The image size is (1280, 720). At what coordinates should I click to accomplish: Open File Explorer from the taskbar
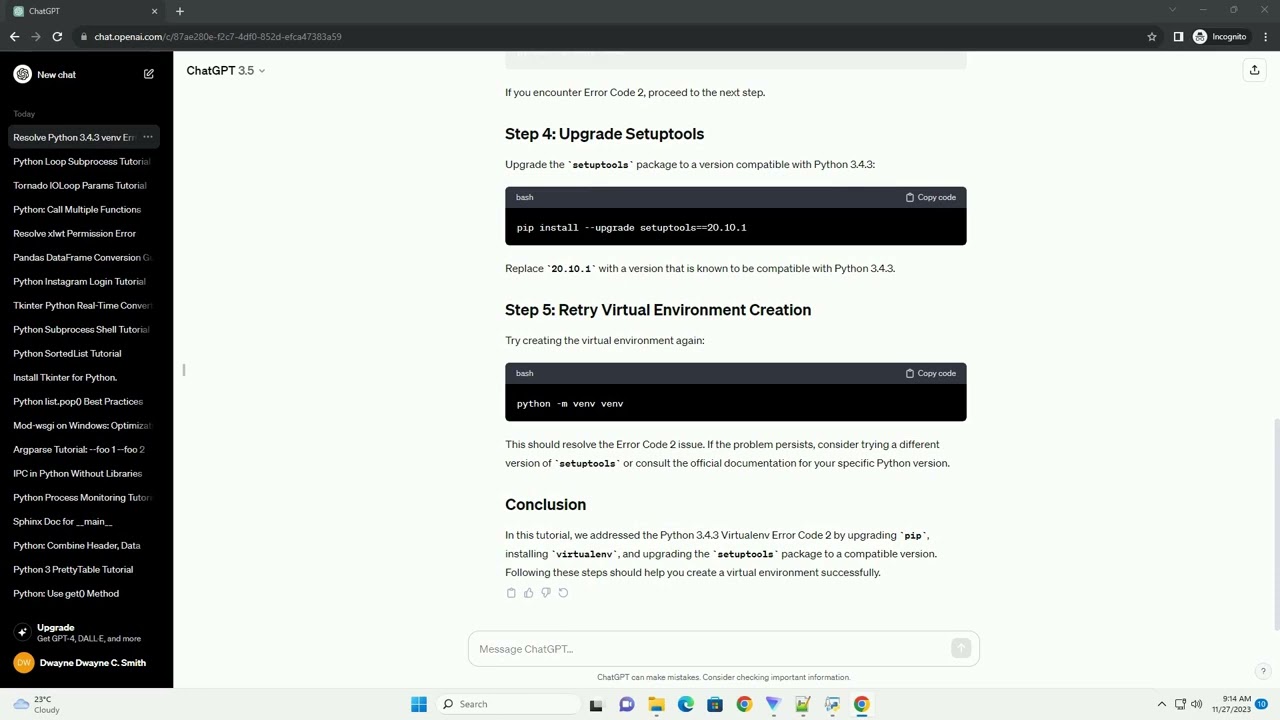pyautogui.click(x=656, y=704)
